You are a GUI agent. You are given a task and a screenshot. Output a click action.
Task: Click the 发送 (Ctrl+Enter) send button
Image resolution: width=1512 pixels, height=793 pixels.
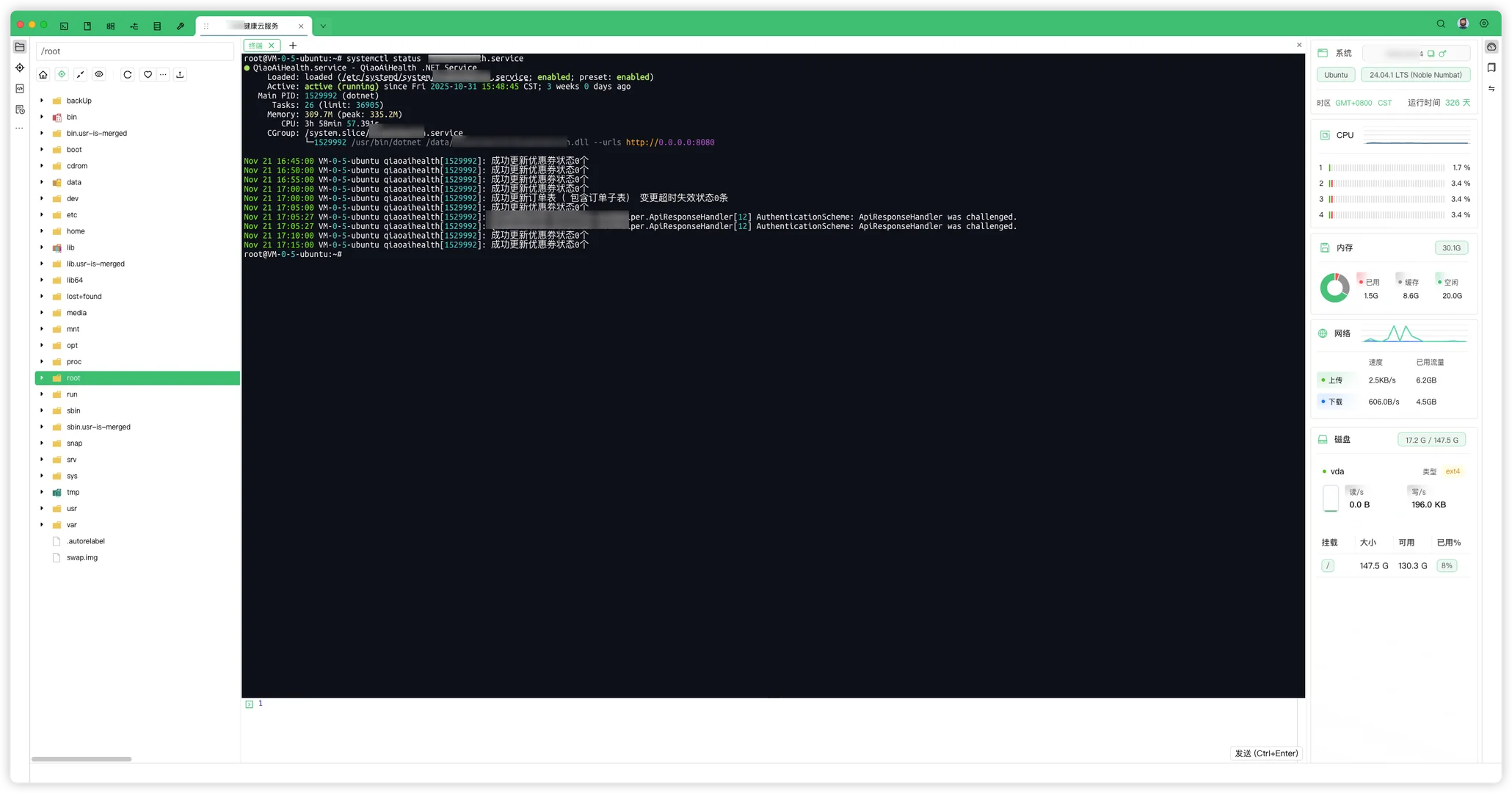click(1266, 753)
